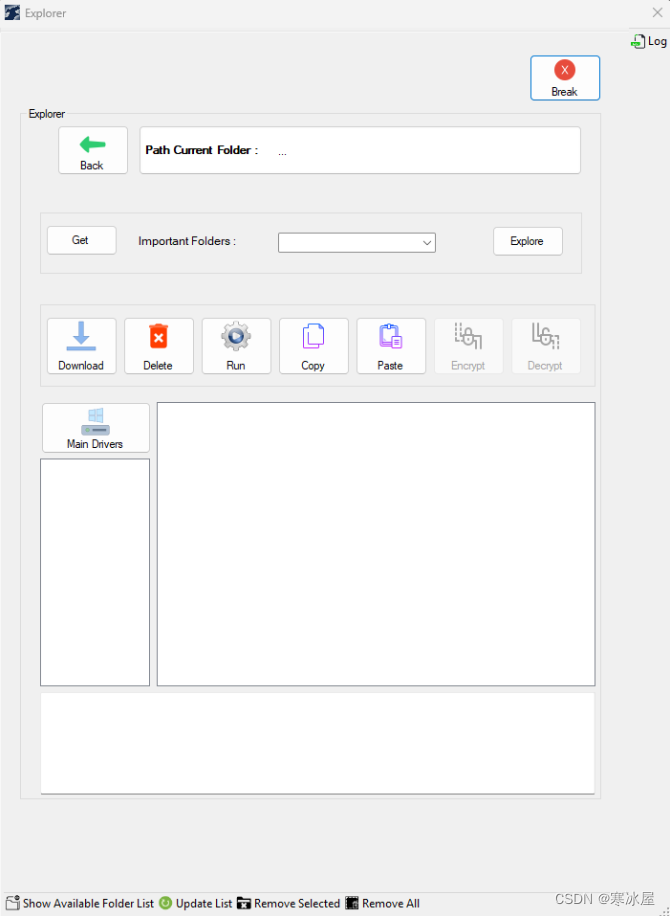Click inside the large file list panel
Screen dimensions: 670x916
coord(376,544)
